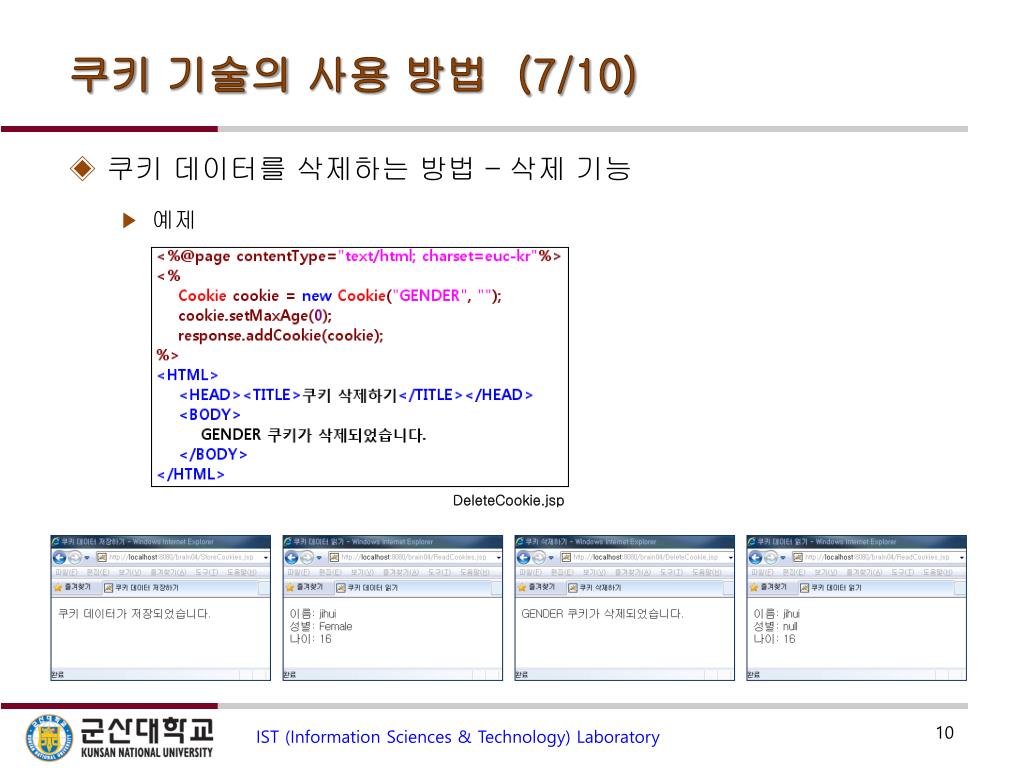Screen dimensions: 1024x768
Task: Click page icon in DeleteCookie.jsp address bar
Action: [566, 558]
